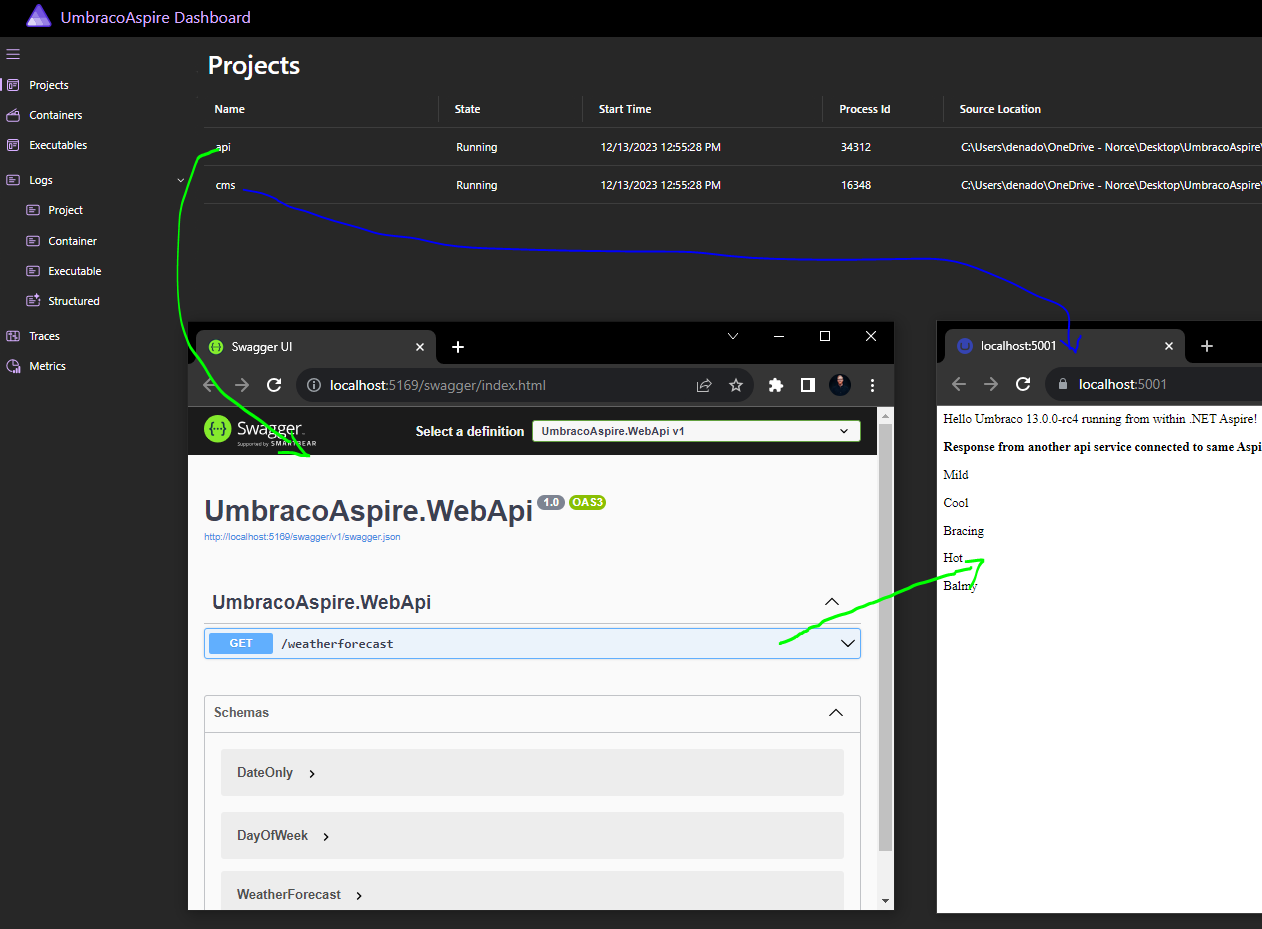Click the site info icon in Swagger address bar
Image resolution: width=1262 pixels, height=929 pixels.
click(313, 385)
